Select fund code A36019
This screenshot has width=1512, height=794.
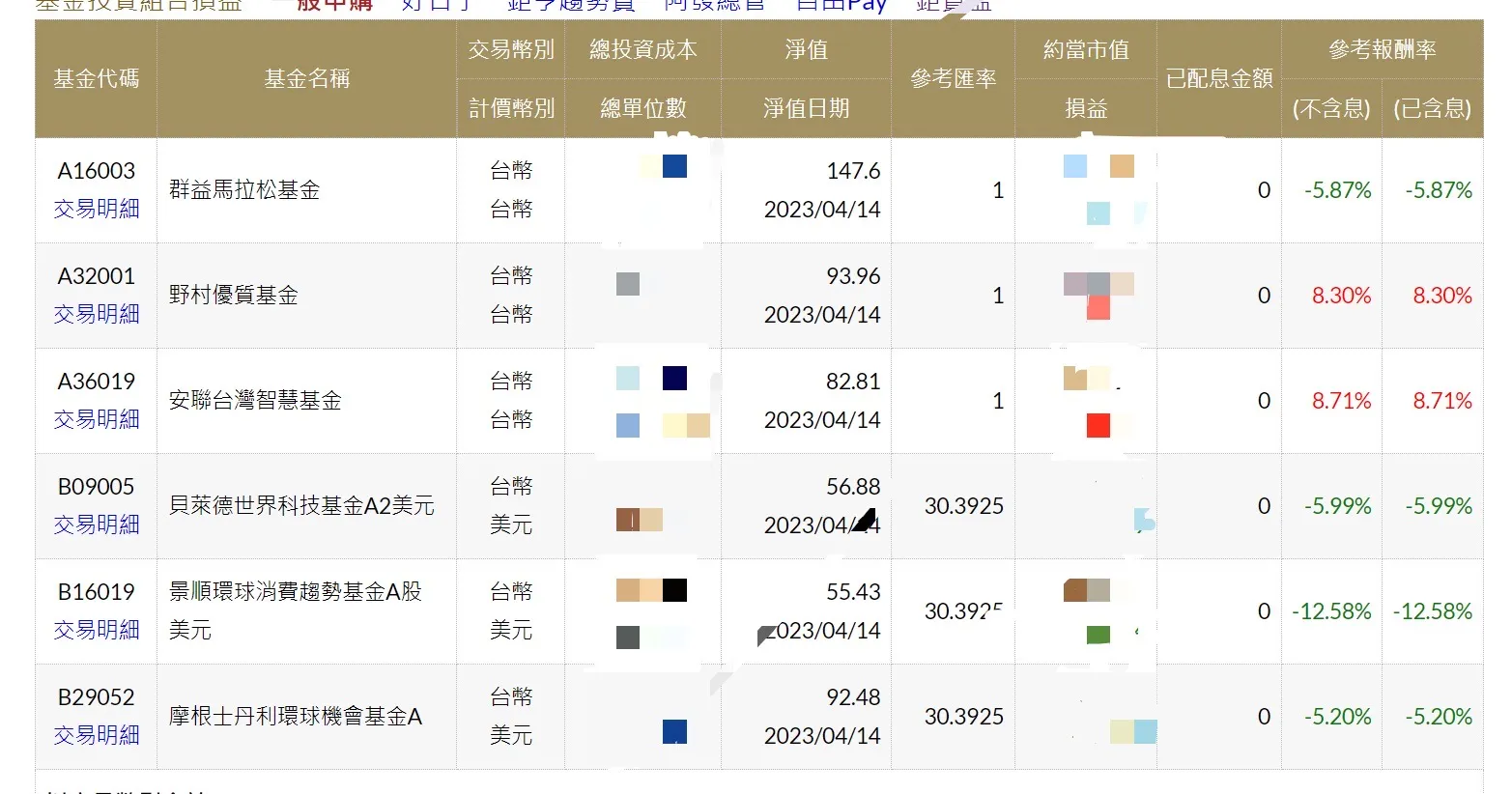(x=97, y=382)
